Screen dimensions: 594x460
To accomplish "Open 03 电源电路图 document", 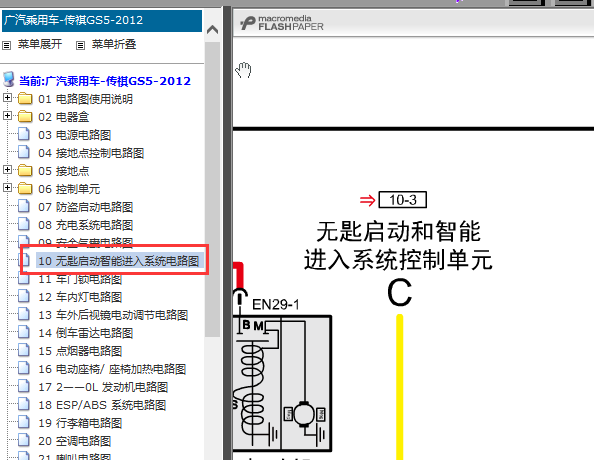I will (74, 135).
